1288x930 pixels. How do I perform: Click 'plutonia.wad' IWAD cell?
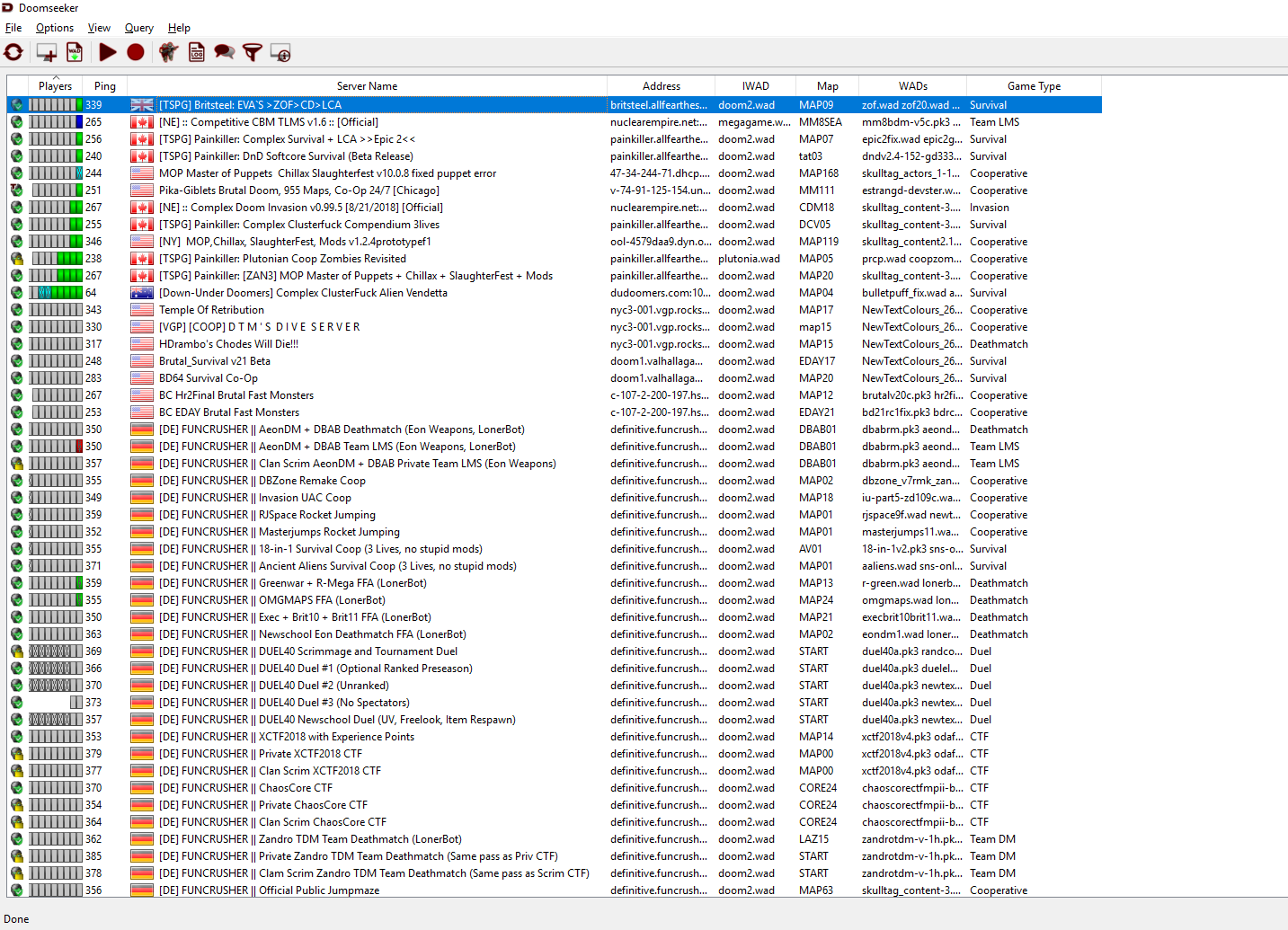click(x=756, y=259)
